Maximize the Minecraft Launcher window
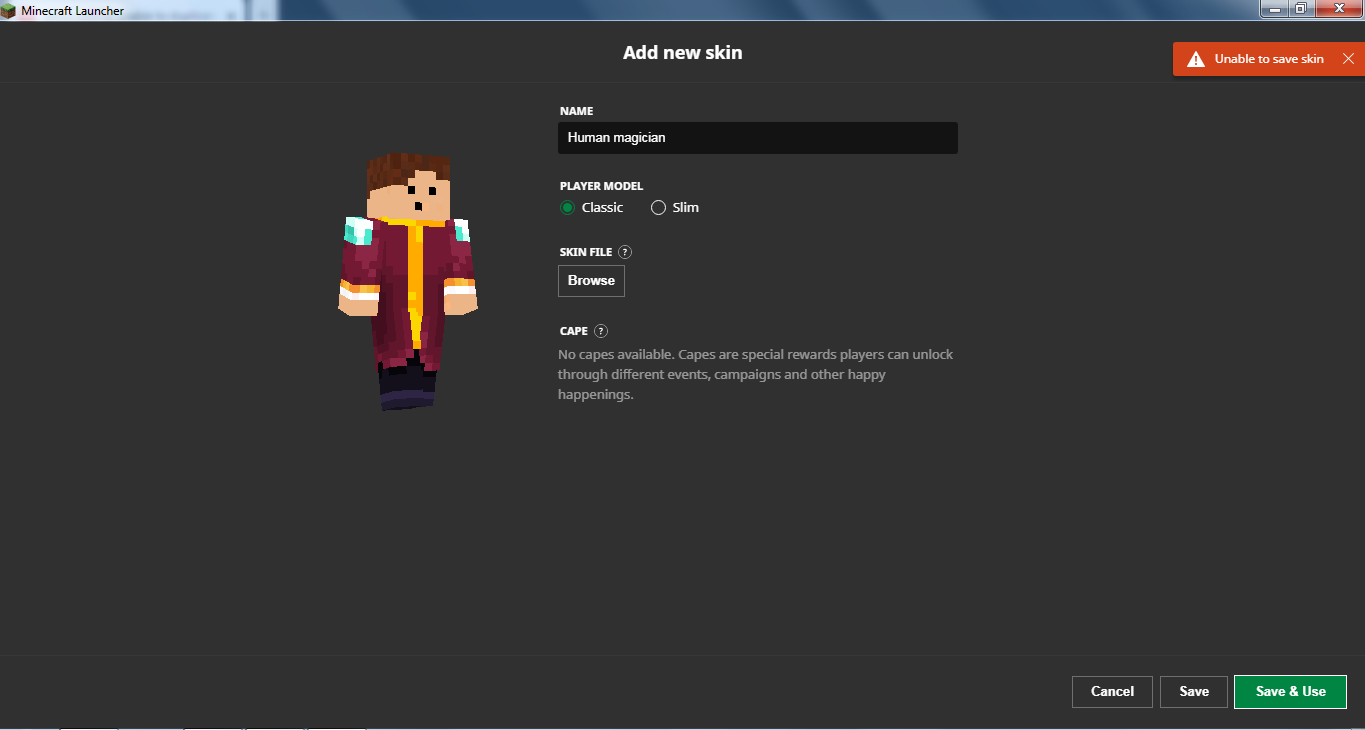This screenshot has width=1365, height=730. (1301, 9)
